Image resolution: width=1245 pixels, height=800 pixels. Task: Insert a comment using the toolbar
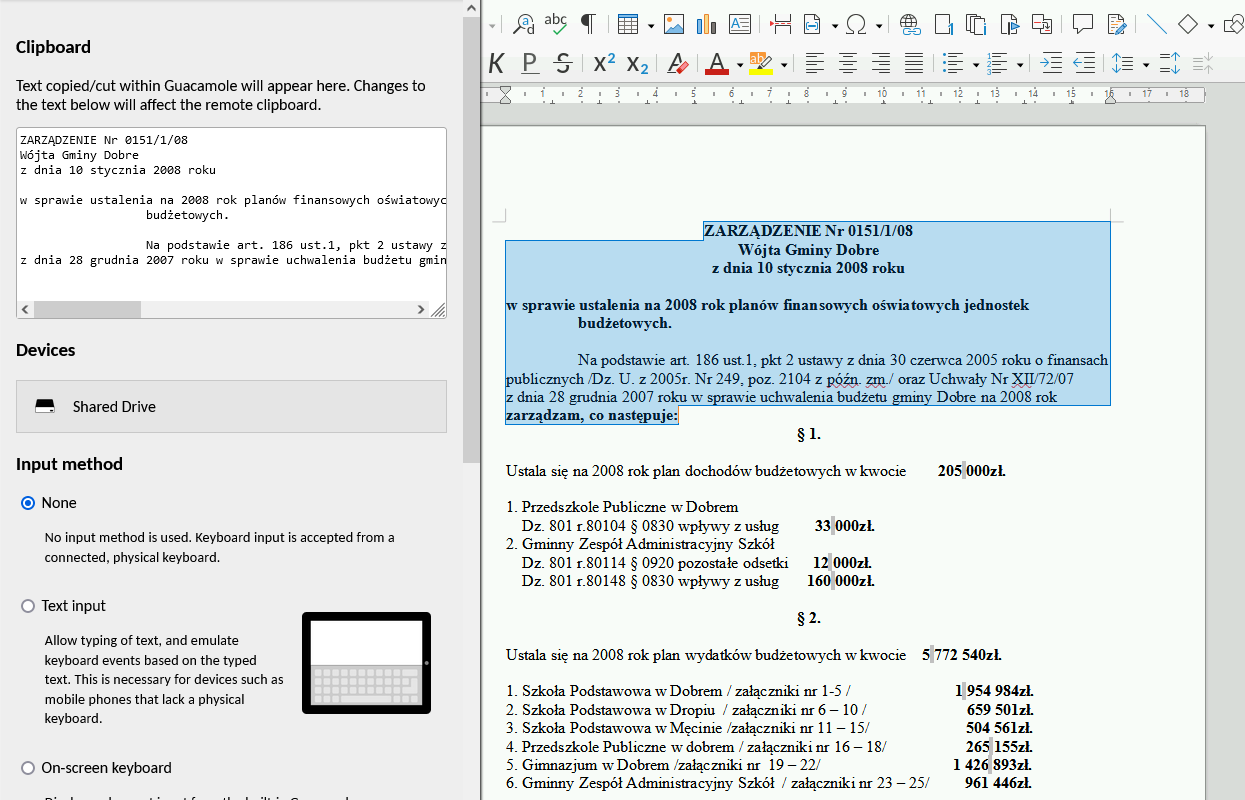(x=1082, y=24)
